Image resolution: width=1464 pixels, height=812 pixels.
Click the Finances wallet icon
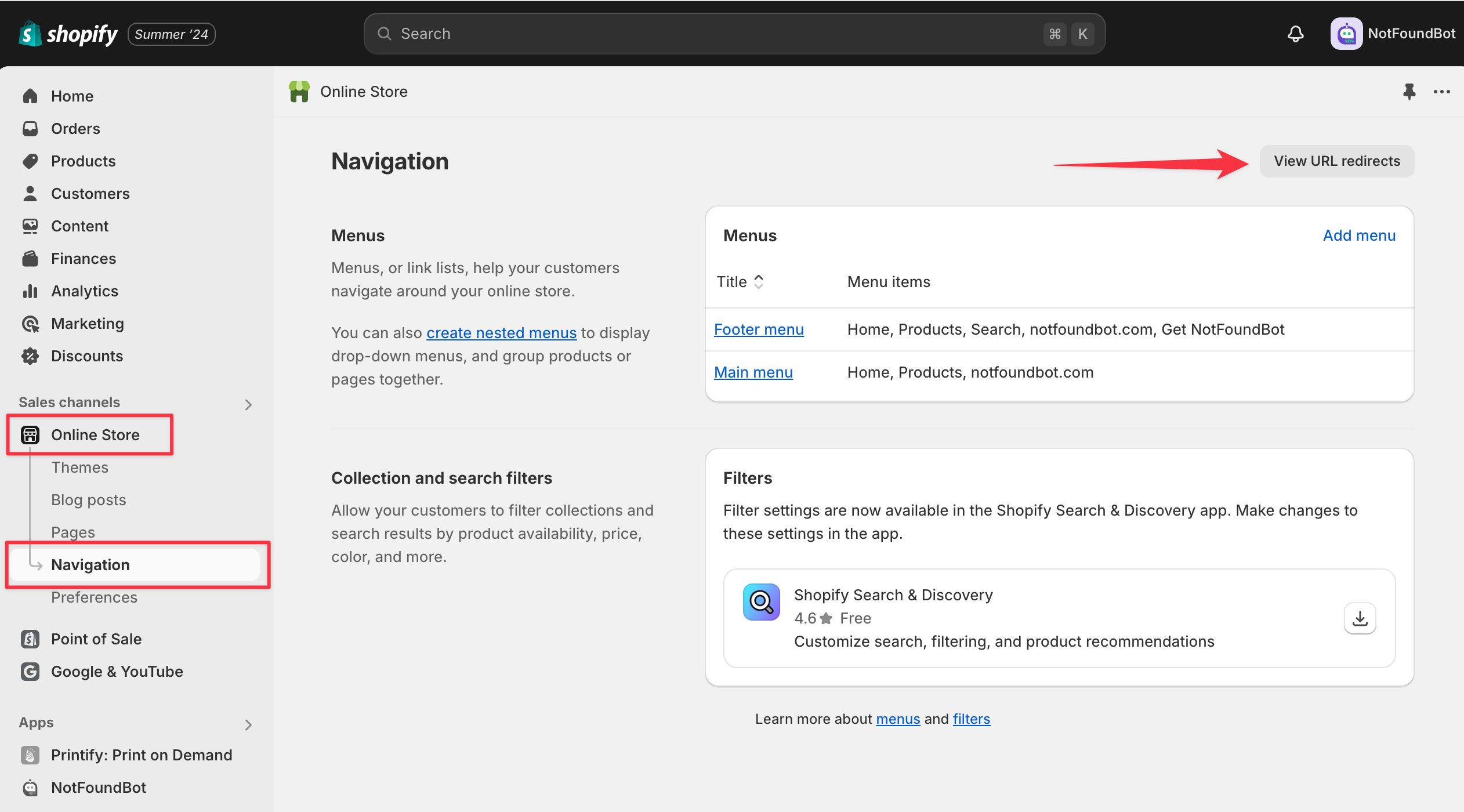(x=30, y=258)
